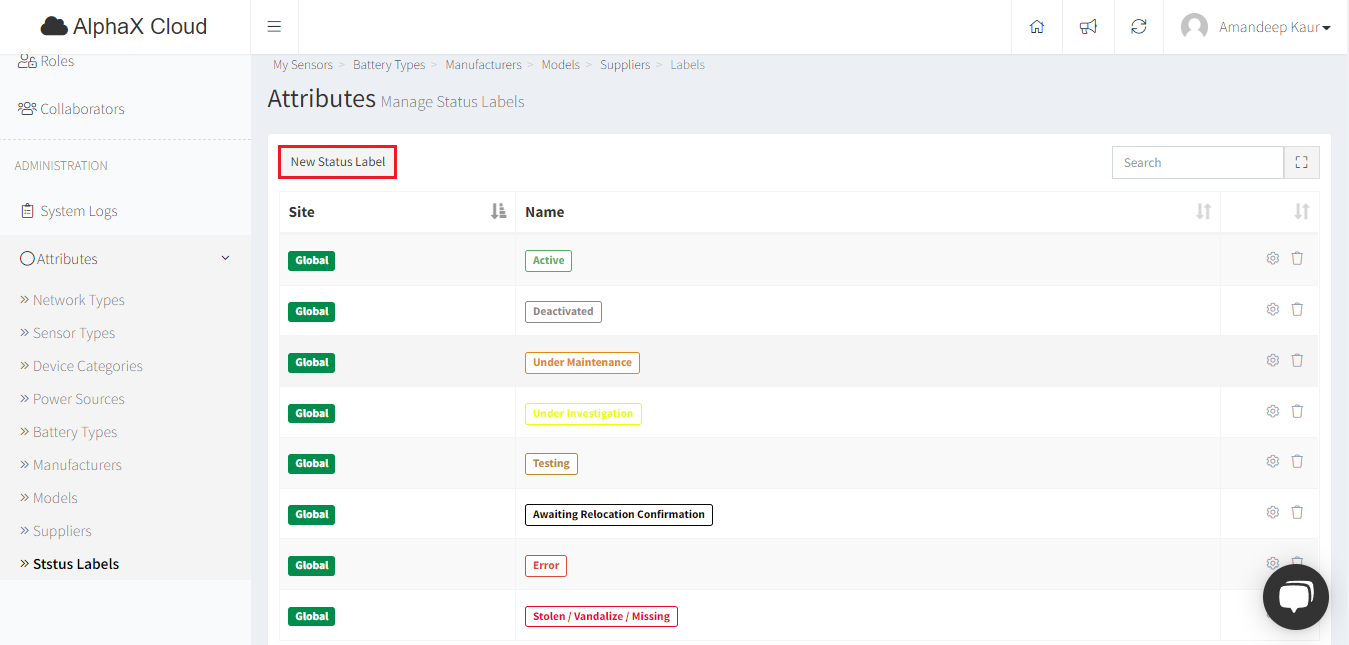Open announcements megaphone icon
The width and height of the screenshot is (1349, 645).
click(x=1088, y=27)
